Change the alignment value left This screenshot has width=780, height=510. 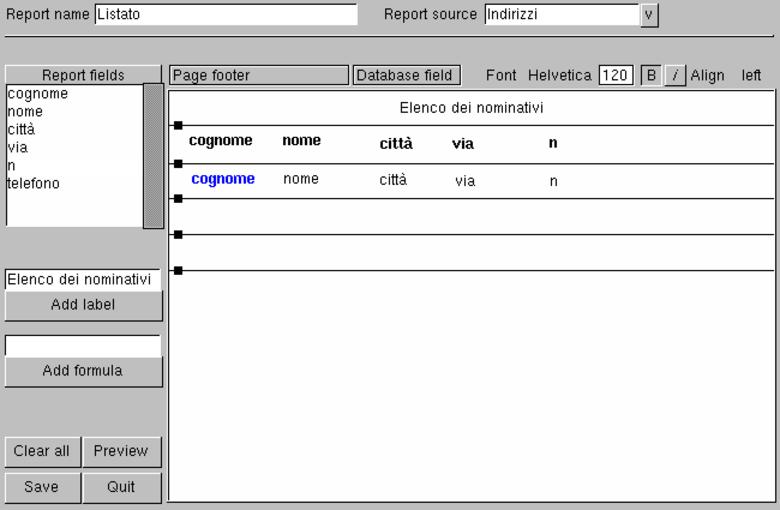[751, 75]
